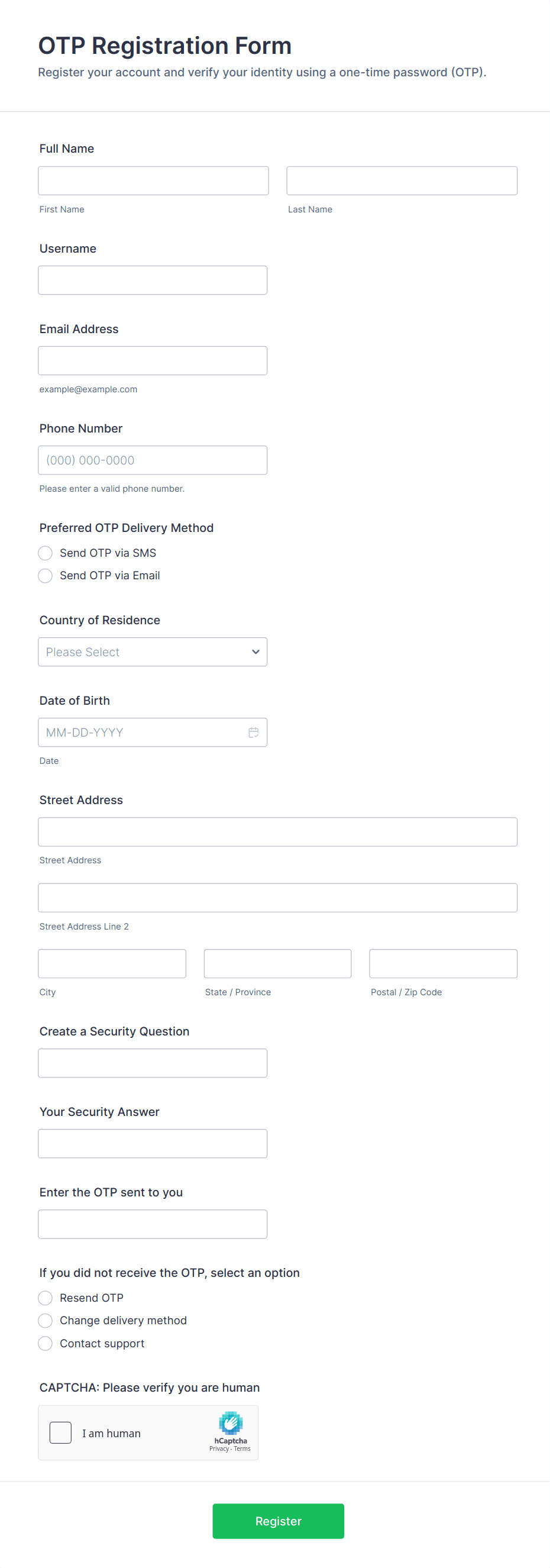Click the hCaptcha logo icon
The height and width of the screenshot is (1568, 550).
(231, 1422)
